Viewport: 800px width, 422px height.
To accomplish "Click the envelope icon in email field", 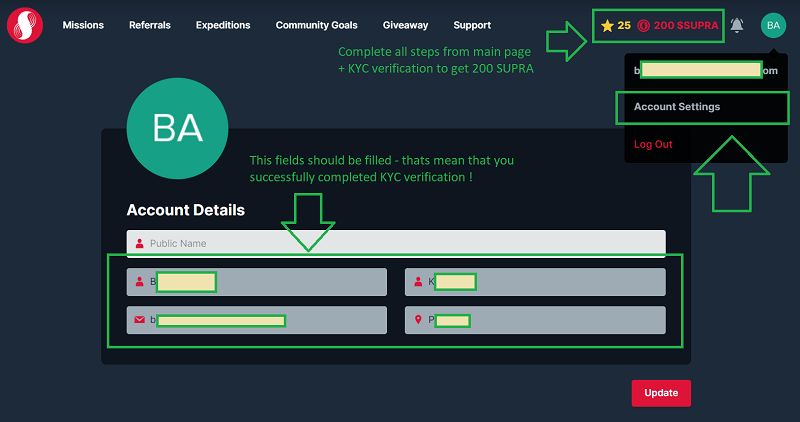I will click(x=139, y=320).
